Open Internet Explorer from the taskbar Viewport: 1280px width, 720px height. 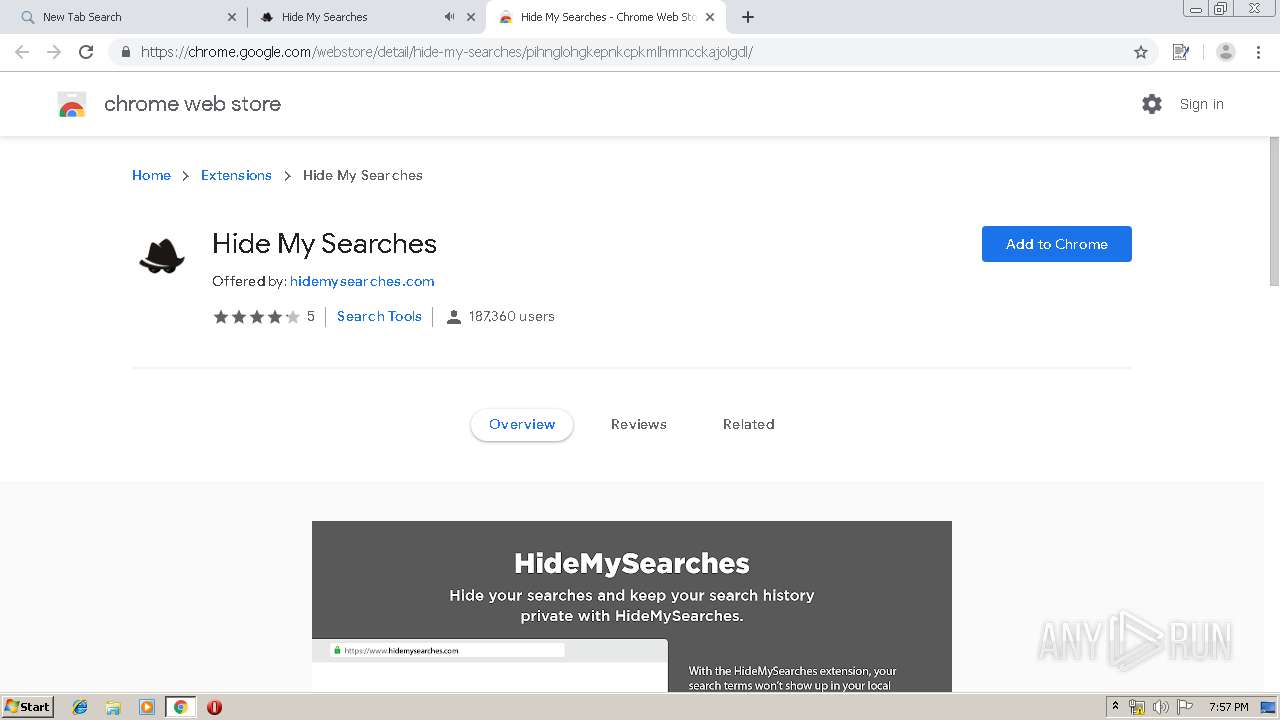click(81, 707)
